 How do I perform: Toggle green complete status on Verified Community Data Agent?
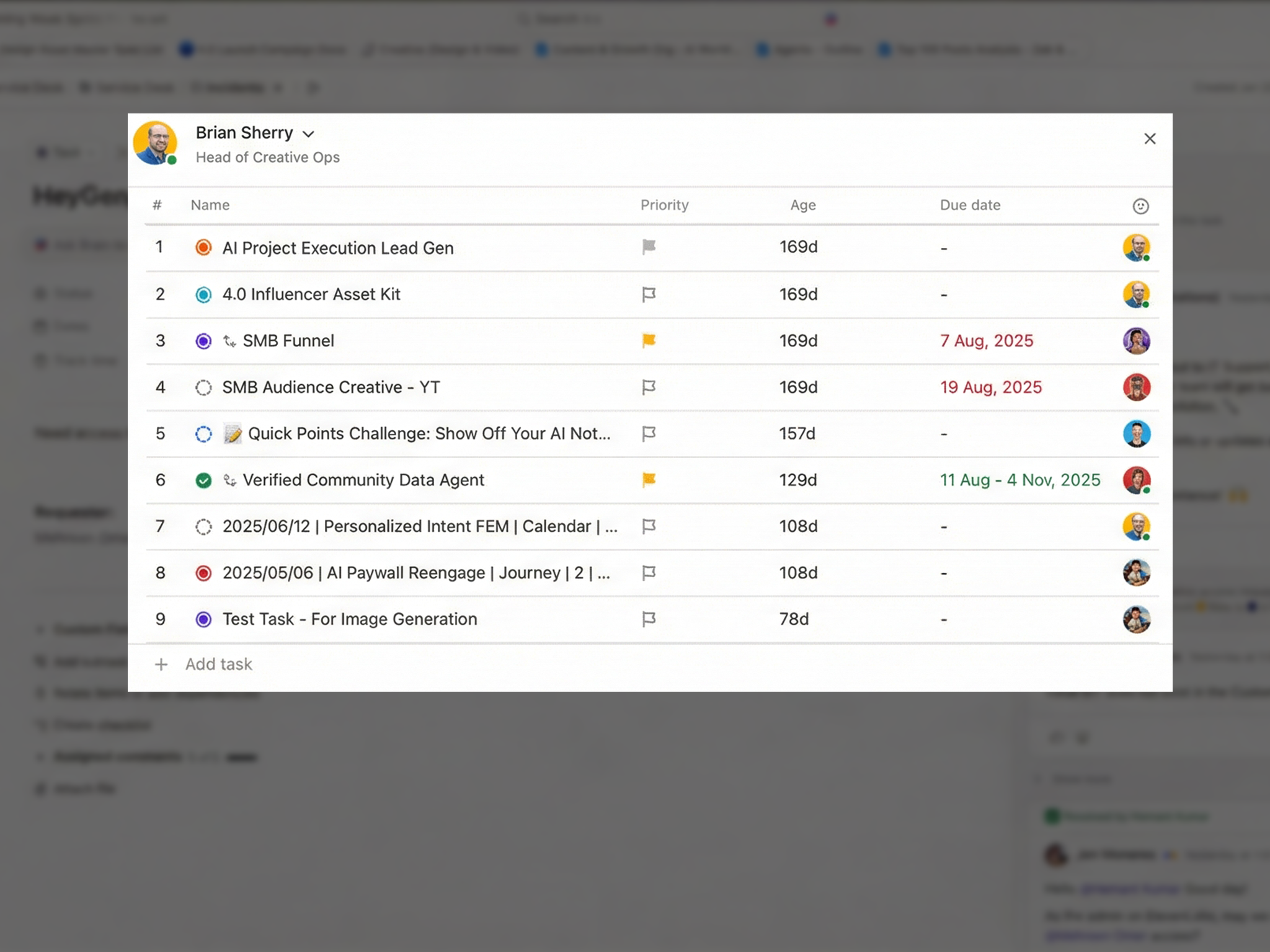point(203,480)
